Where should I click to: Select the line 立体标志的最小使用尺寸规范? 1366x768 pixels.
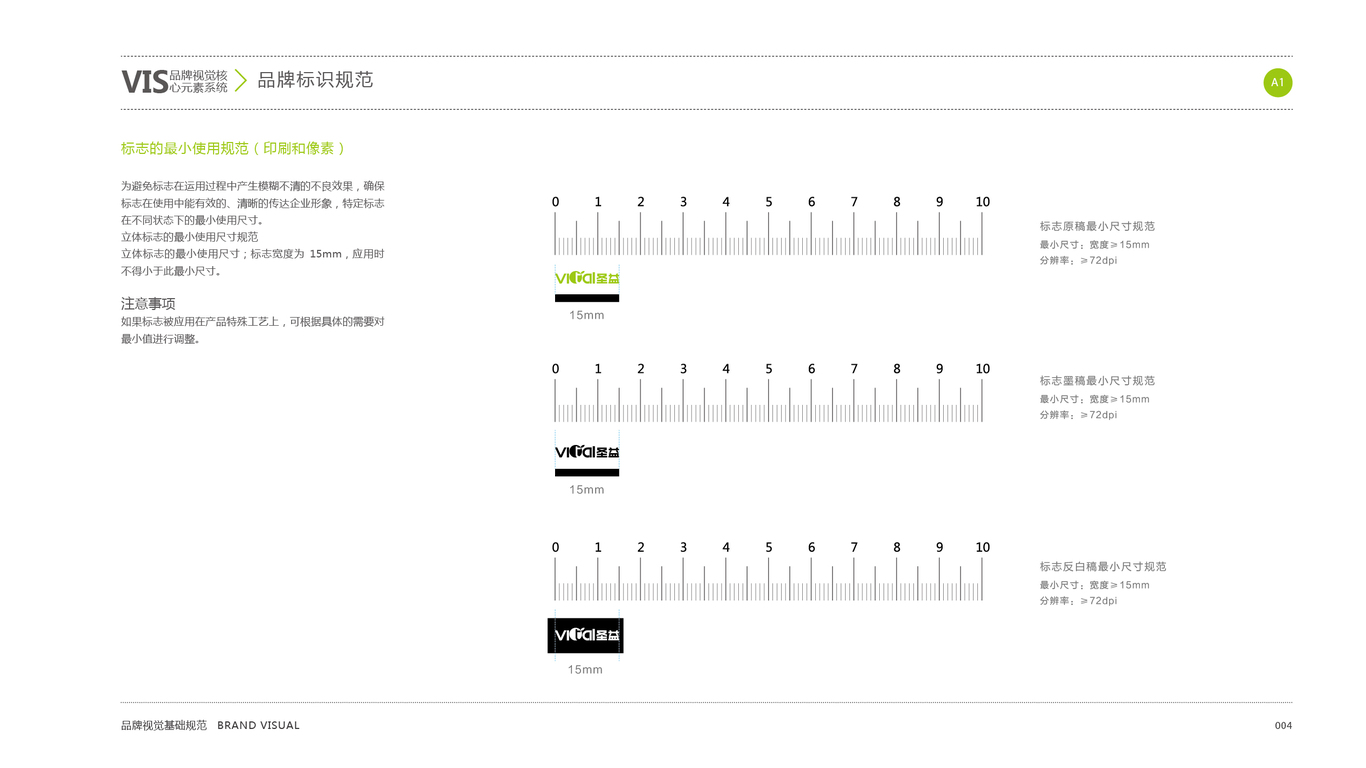[x=190, y=237]
